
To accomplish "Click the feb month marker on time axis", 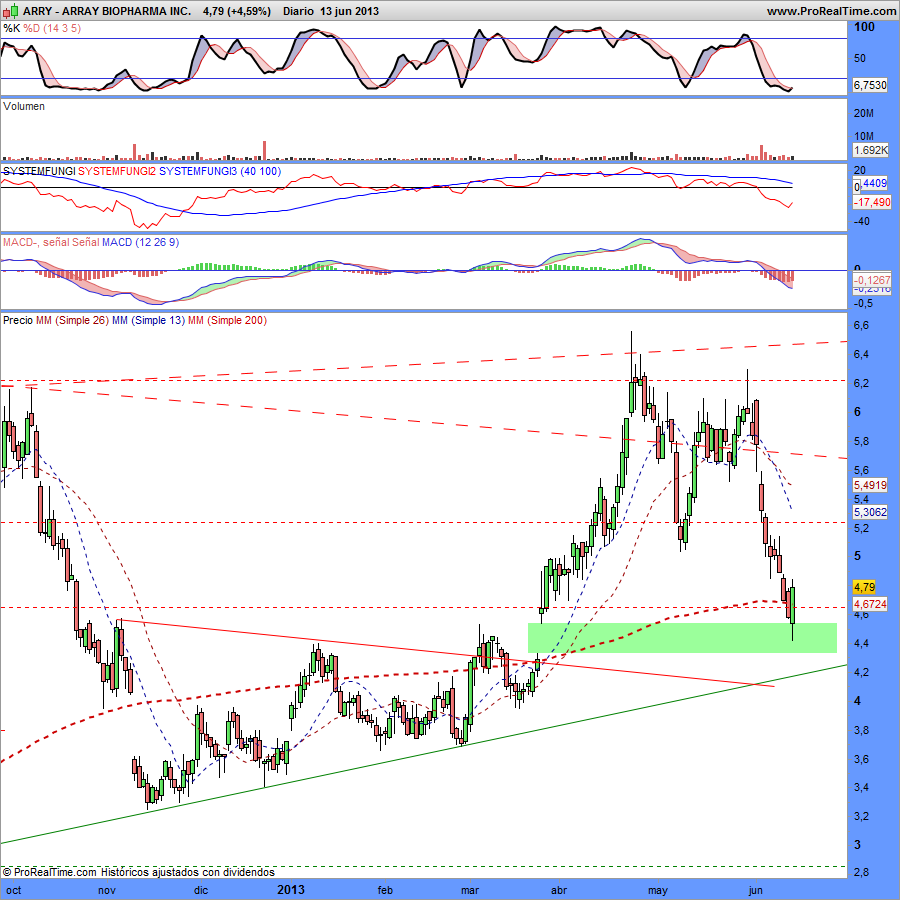I will point(385,890).
